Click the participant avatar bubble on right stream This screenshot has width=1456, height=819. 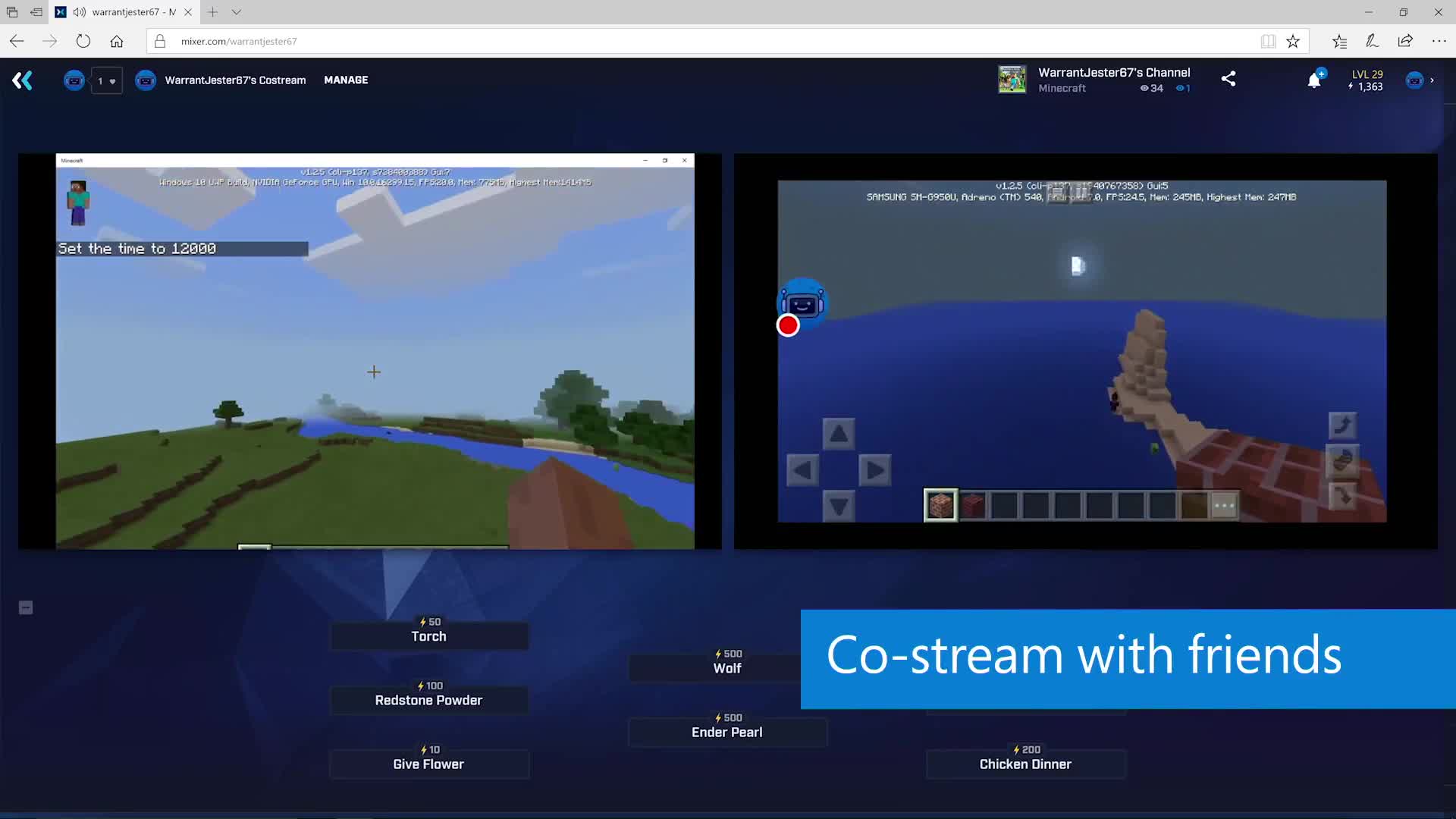click(x=802, y=303)
